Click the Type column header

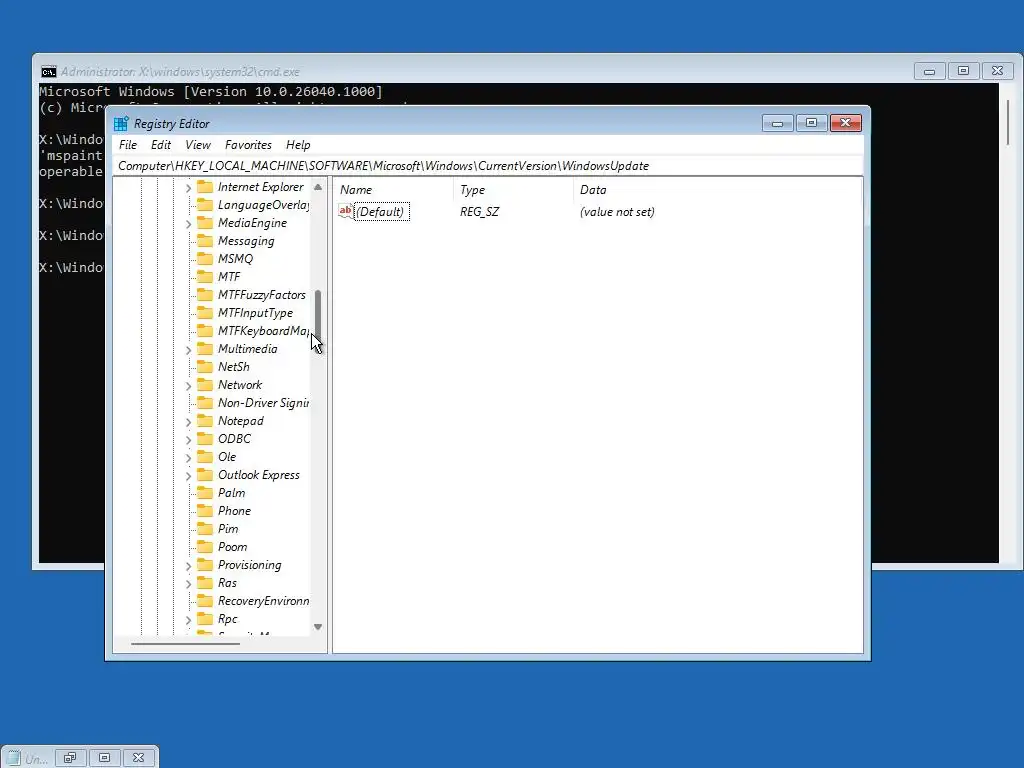[513, 190]
